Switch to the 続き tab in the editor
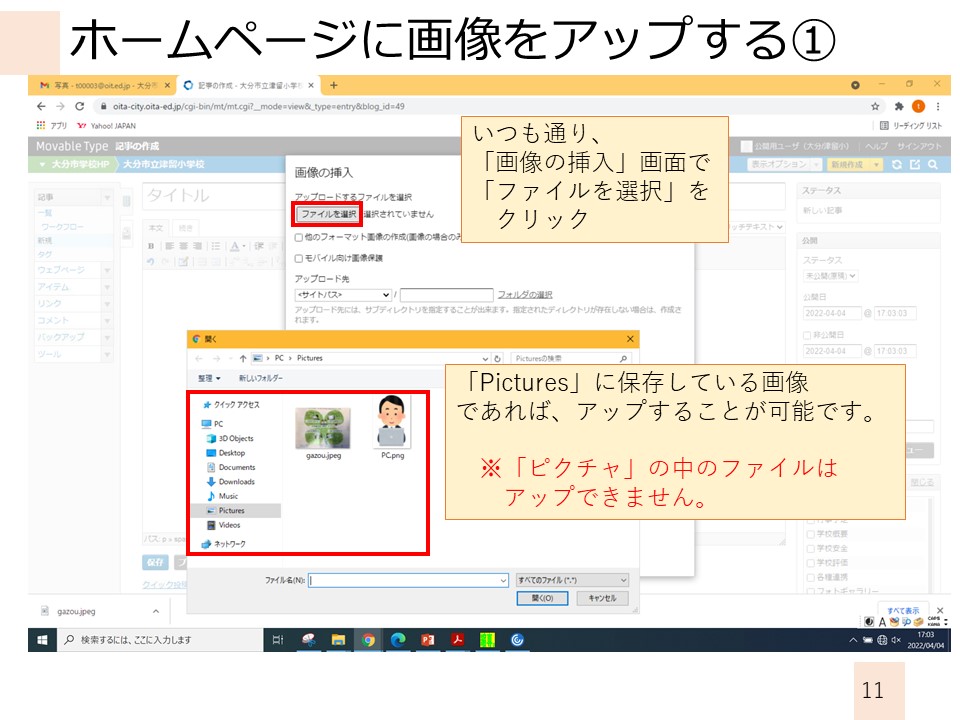 (186, 228)
